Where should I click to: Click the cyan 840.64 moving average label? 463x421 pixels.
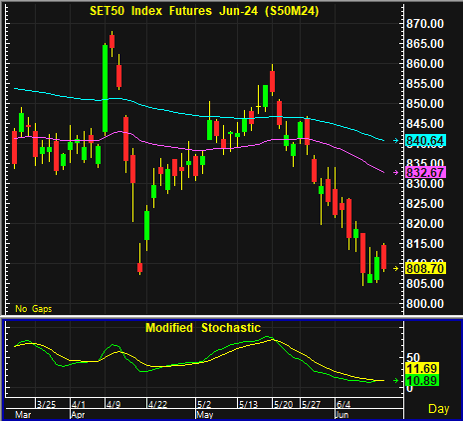tap(426, 141)
